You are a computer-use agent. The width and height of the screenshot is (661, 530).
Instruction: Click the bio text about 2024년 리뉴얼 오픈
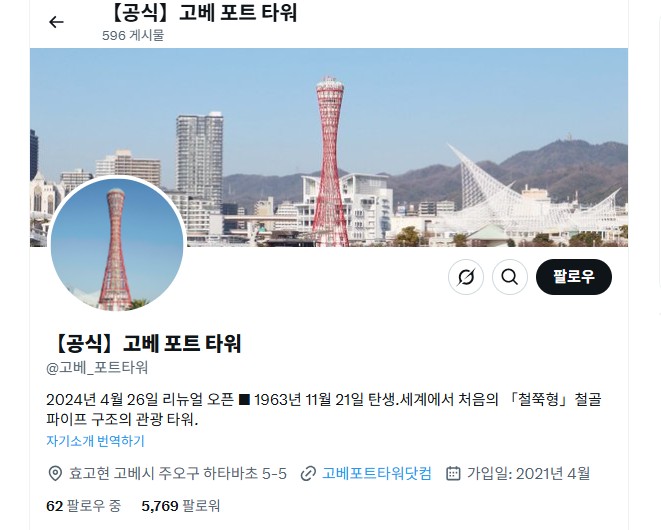pos(324,409)
